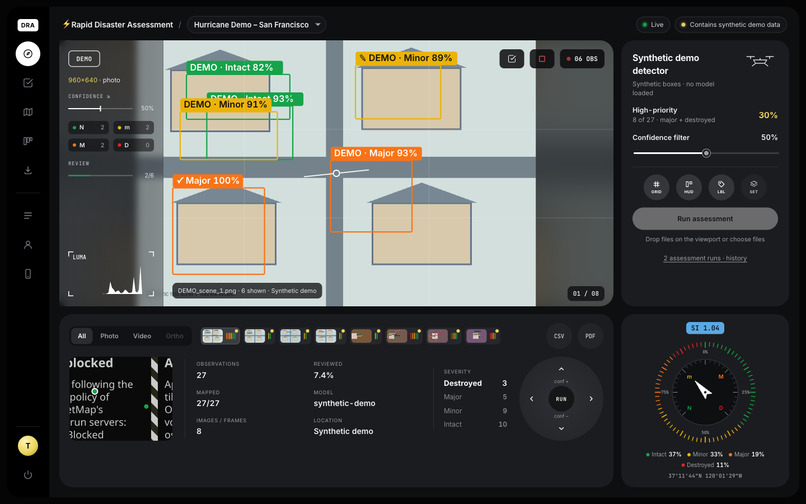Click the red stop square button
Screen dimensions: 806x504
[542, 59]
